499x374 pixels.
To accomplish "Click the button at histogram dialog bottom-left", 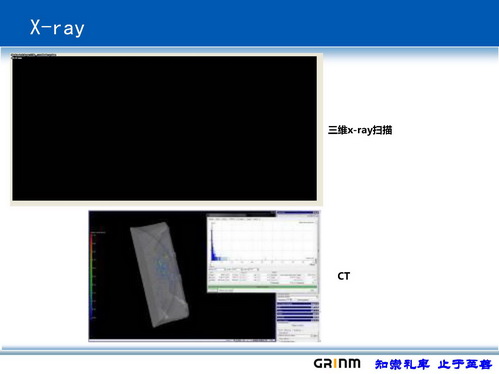I will [x=213, y=291].
